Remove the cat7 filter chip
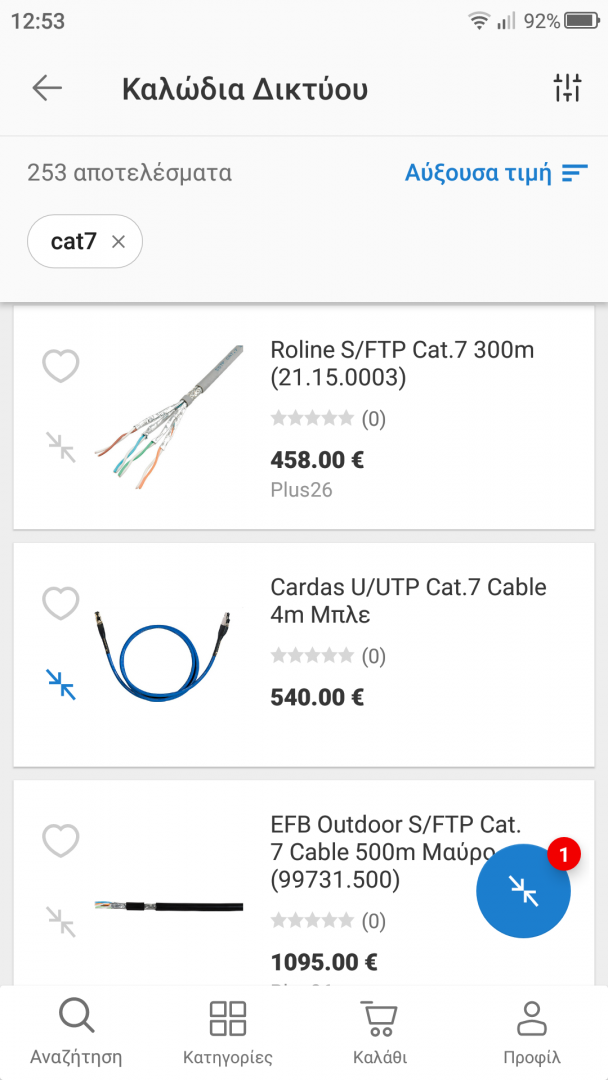The image size is (608, 1080). coord(118,242)
